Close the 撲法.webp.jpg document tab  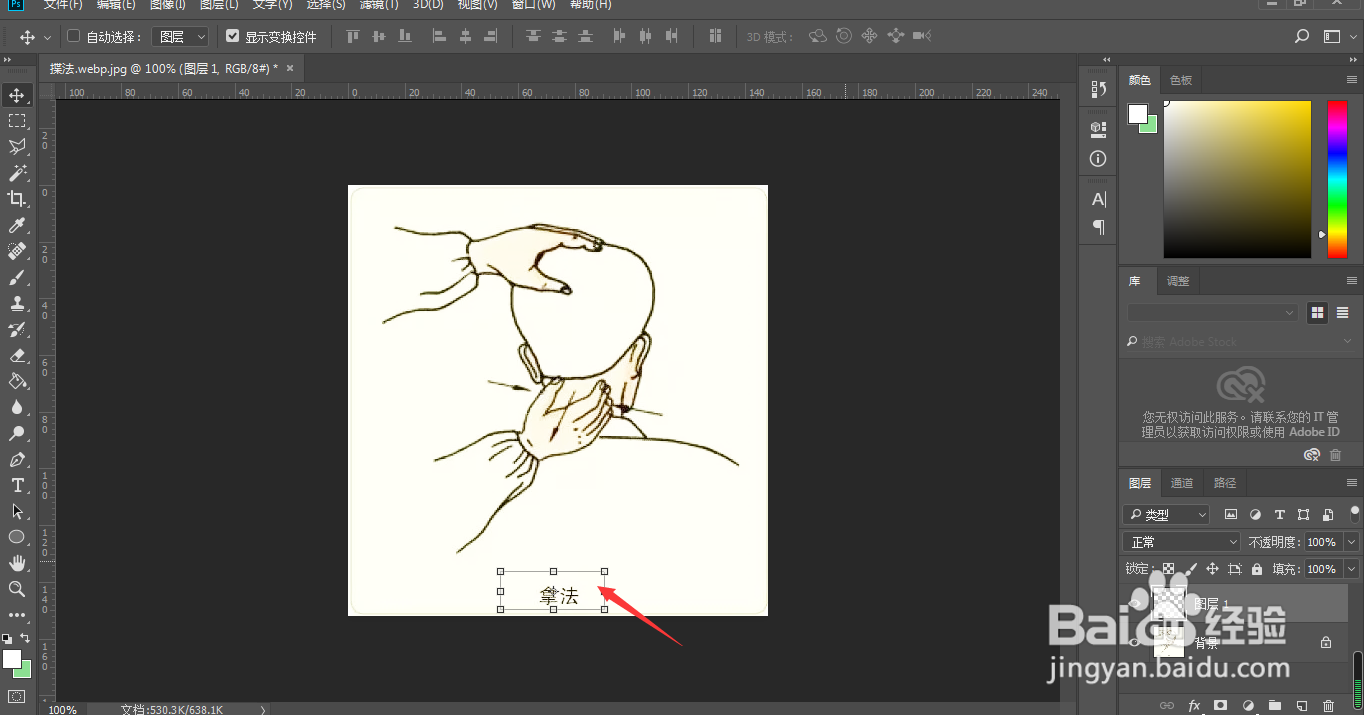tap(290, 68)
